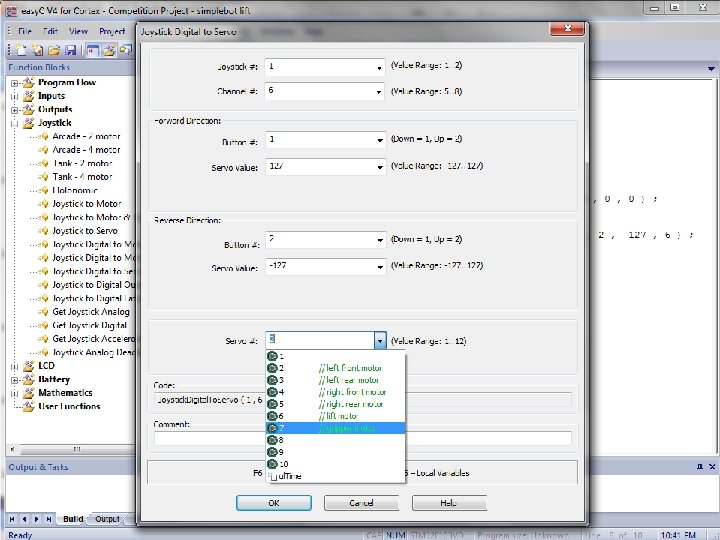This screenshot has height=540, width=720.
Task: Expand the Program Flow tree node
Action: point(14,83)
